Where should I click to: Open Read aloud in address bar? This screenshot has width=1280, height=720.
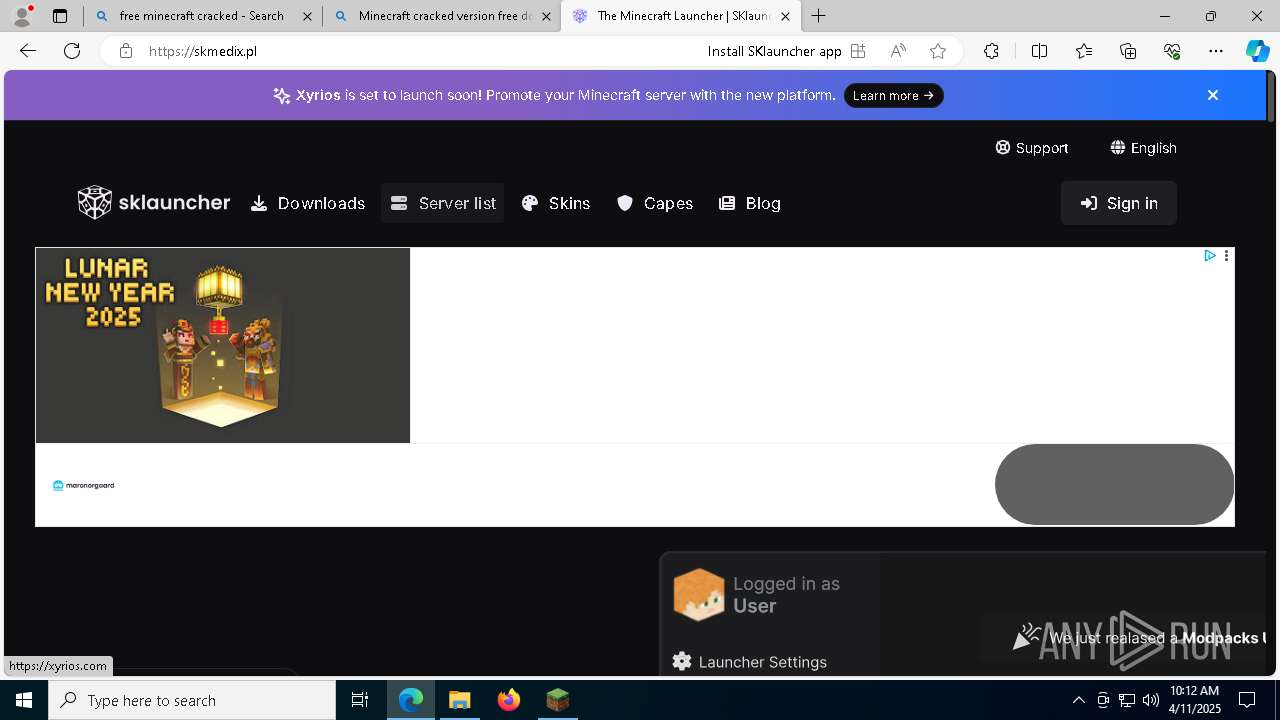coord(898,51)
